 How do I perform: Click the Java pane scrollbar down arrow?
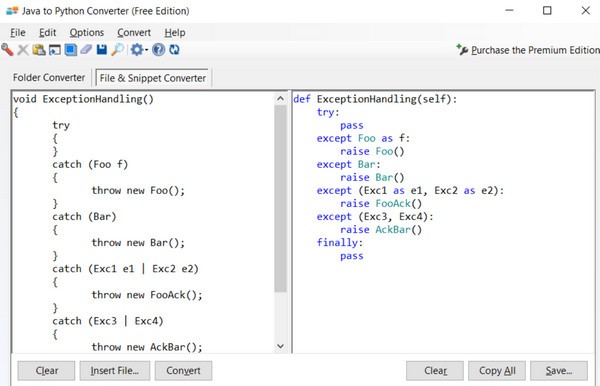pos(280,346)
